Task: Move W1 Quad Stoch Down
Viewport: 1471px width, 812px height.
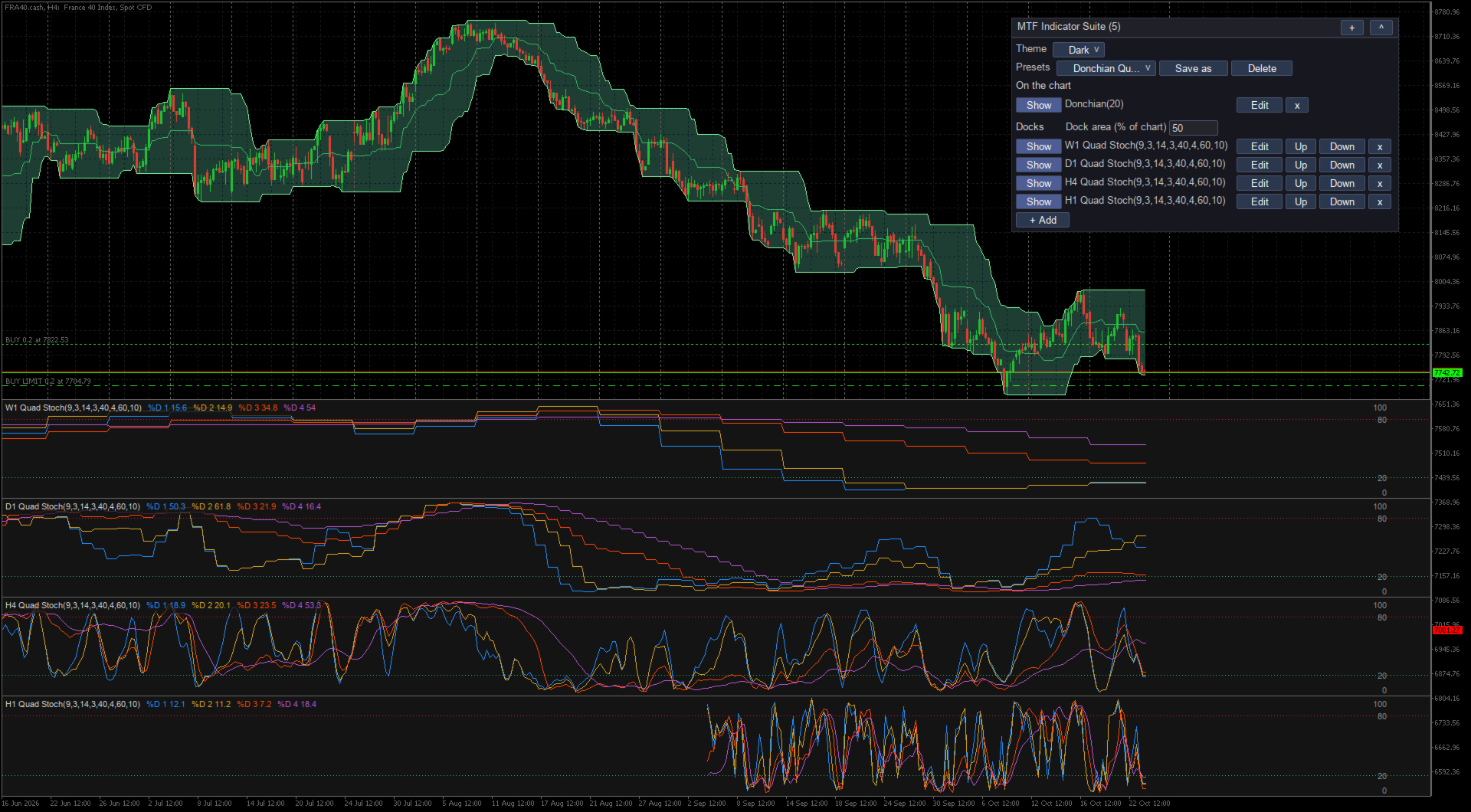Action: click(1342, 146)
